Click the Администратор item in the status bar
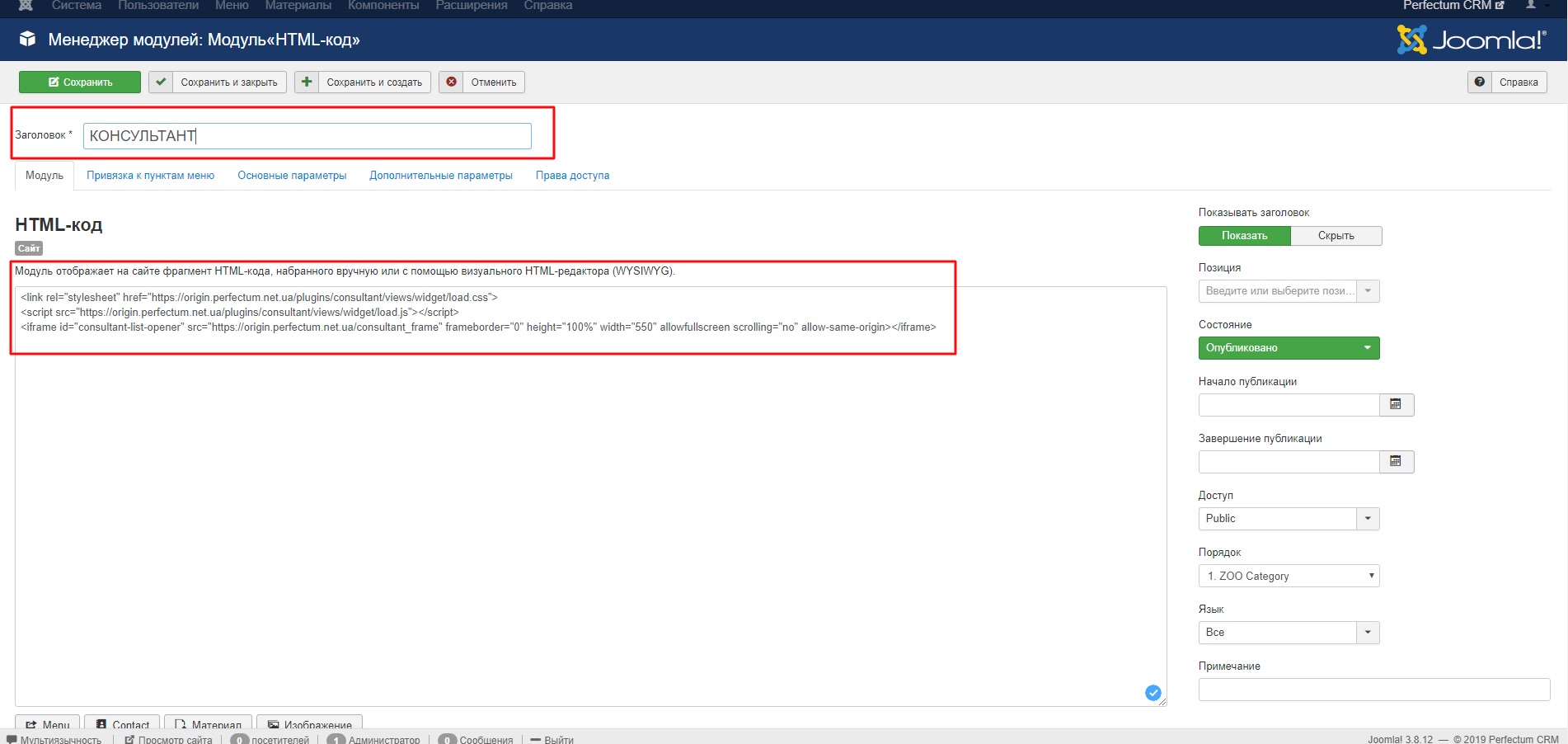The width and height of the screenshot is (1568, 744). point(373,739)
